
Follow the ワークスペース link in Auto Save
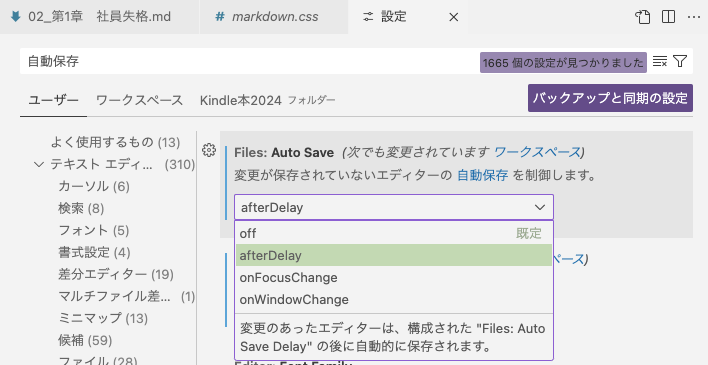(537, 152)
